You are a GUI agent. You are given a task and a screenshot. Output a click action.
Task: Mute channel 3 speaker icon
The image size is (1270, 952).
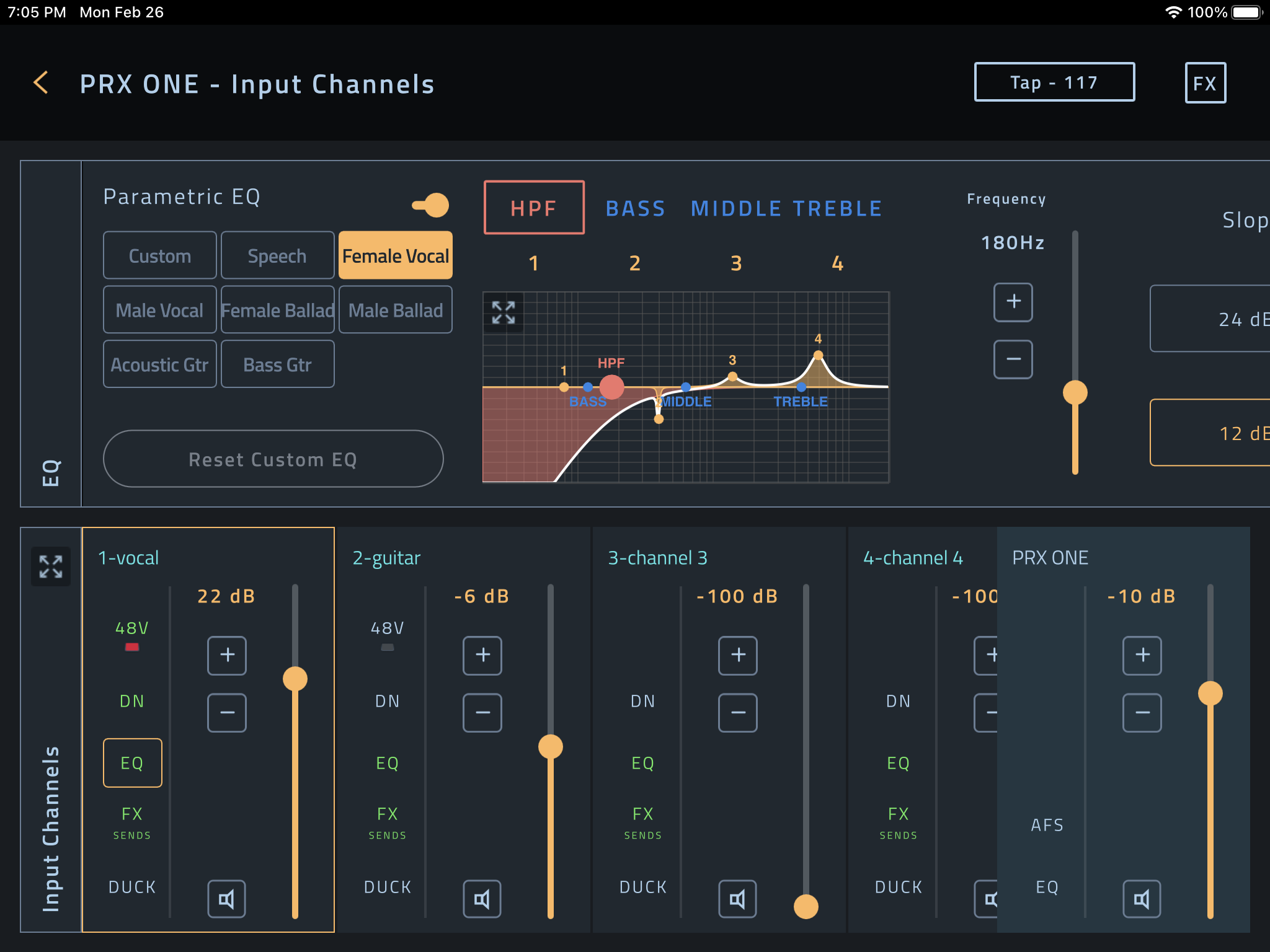click(737, 899)
